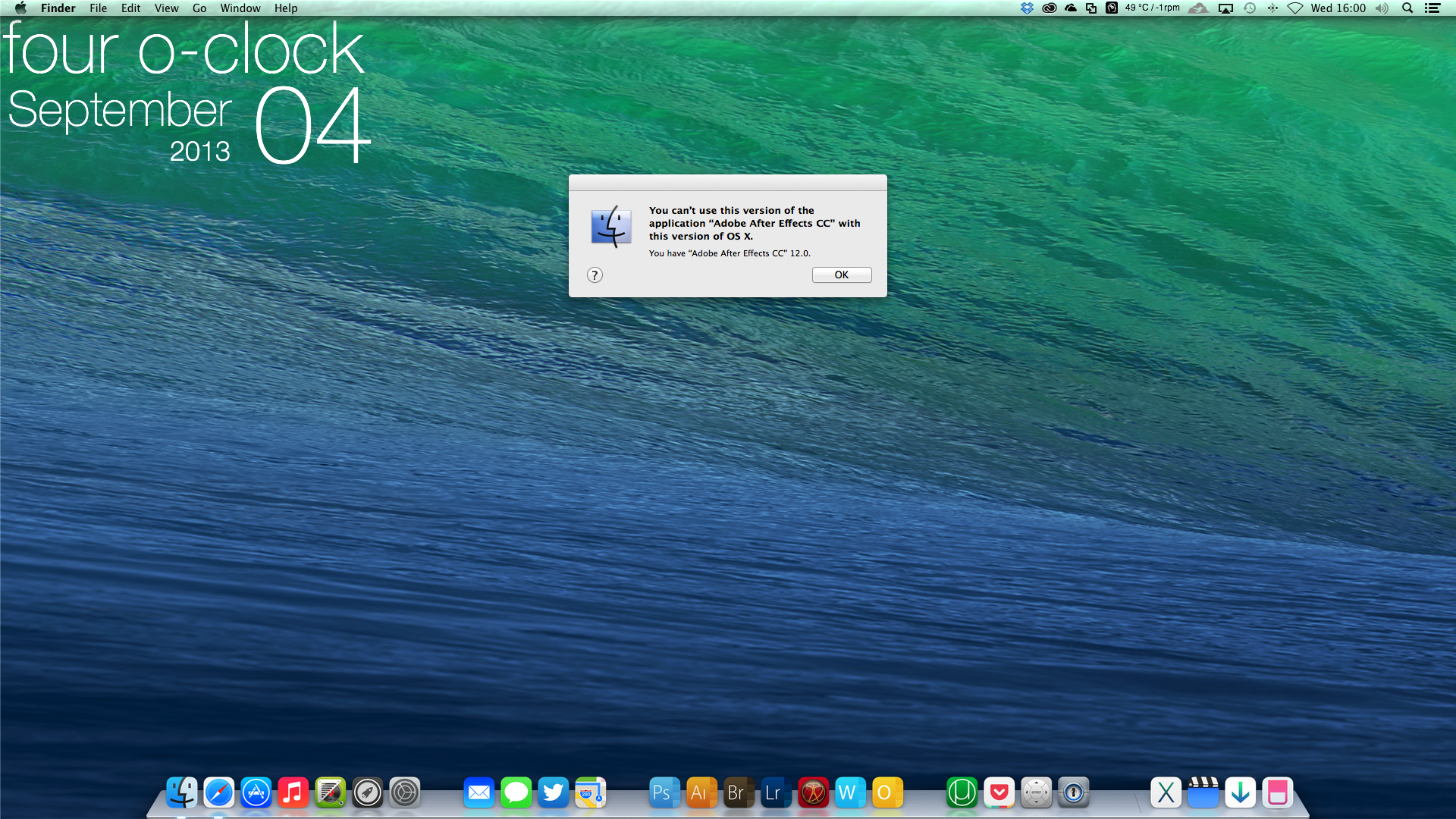Open the Dropbox menu bar icon
1456x819 pixels.
tap(1027, 8)
